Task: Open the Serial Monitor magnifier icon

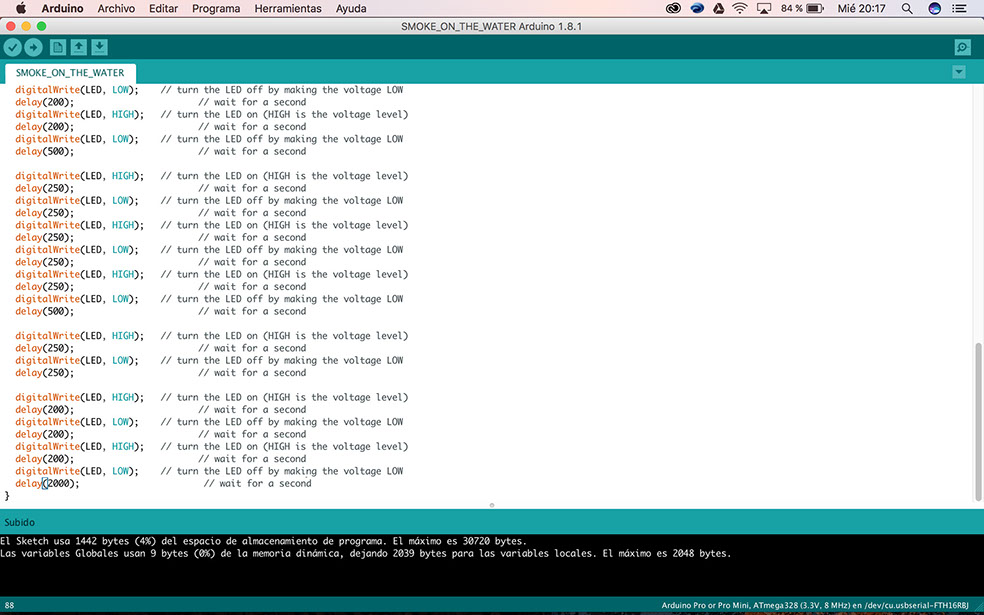Action: [x=962, y=47]
